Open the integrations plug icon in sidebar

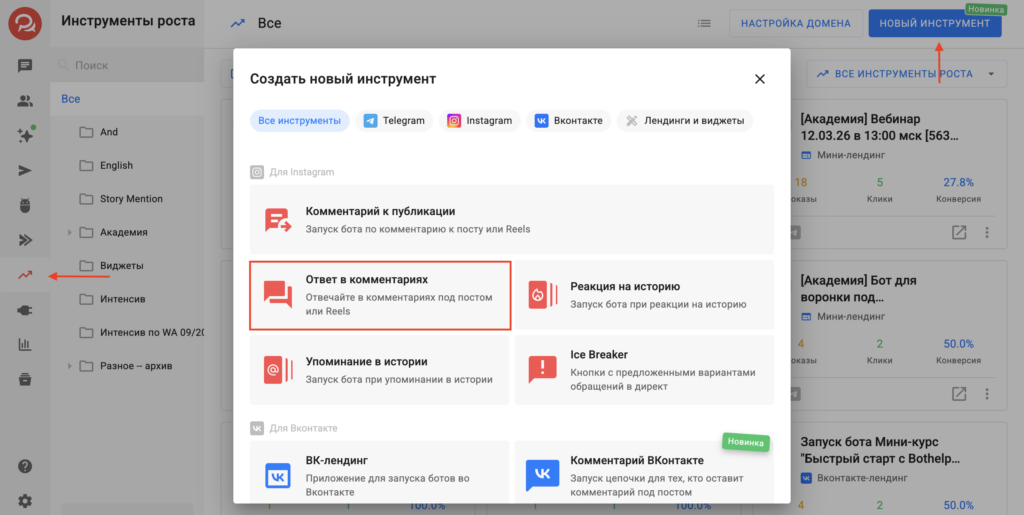tap(25, 310)
